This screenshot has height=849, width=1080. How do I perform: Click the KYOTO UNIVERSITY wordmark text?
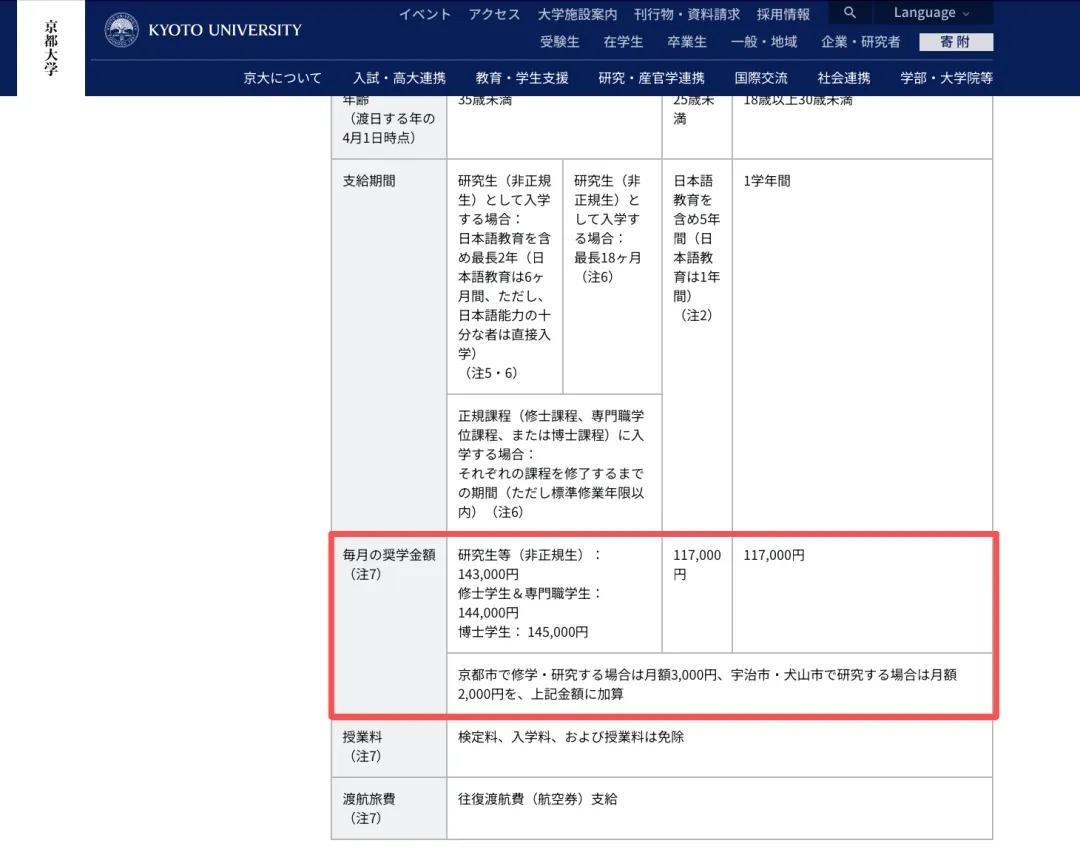[x=225, y=30]
